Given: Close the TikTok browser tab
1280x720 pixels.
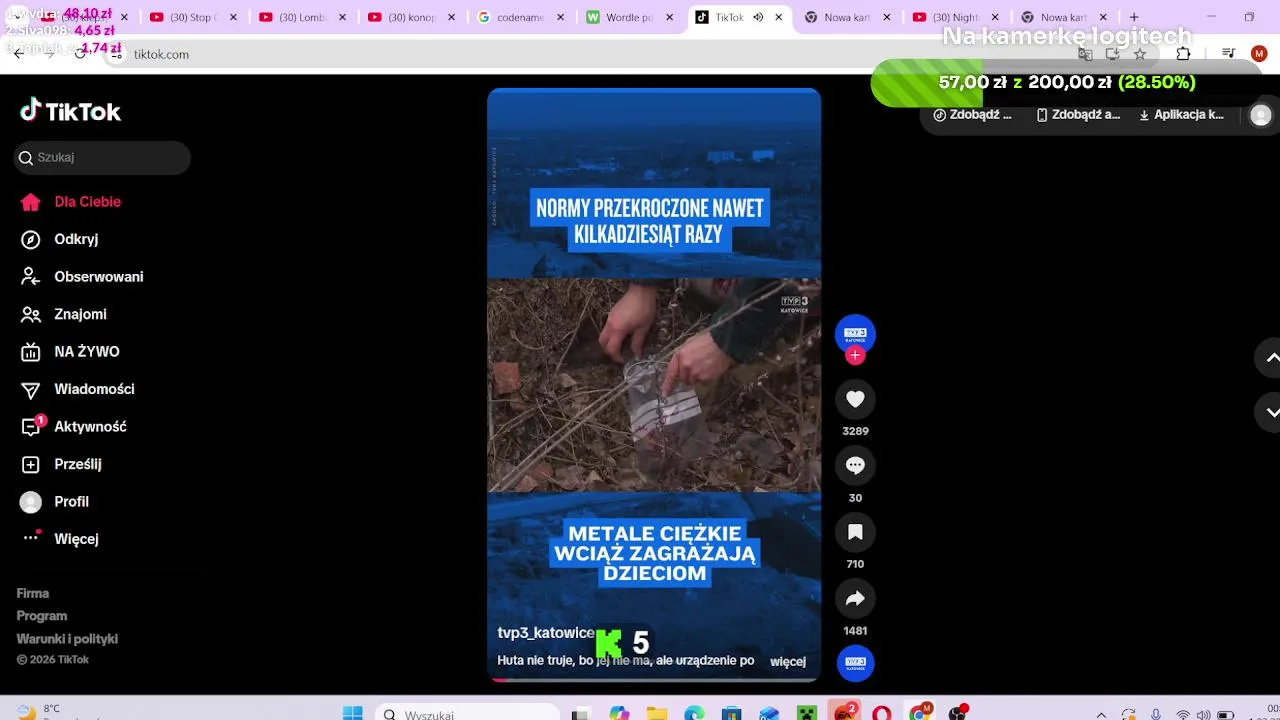Looking at the screenshot, I should (x=779, y=17).
